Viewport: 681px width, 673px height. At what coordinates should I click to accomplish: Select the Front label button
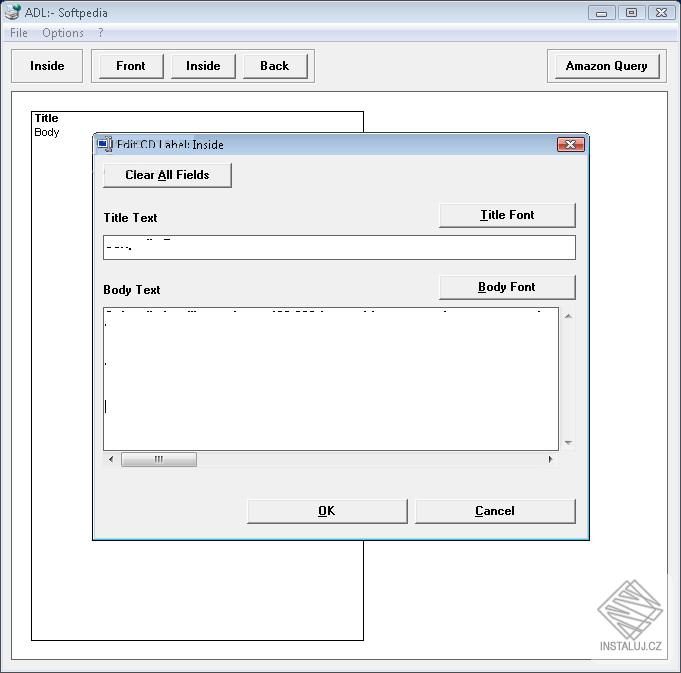[131, 66]
